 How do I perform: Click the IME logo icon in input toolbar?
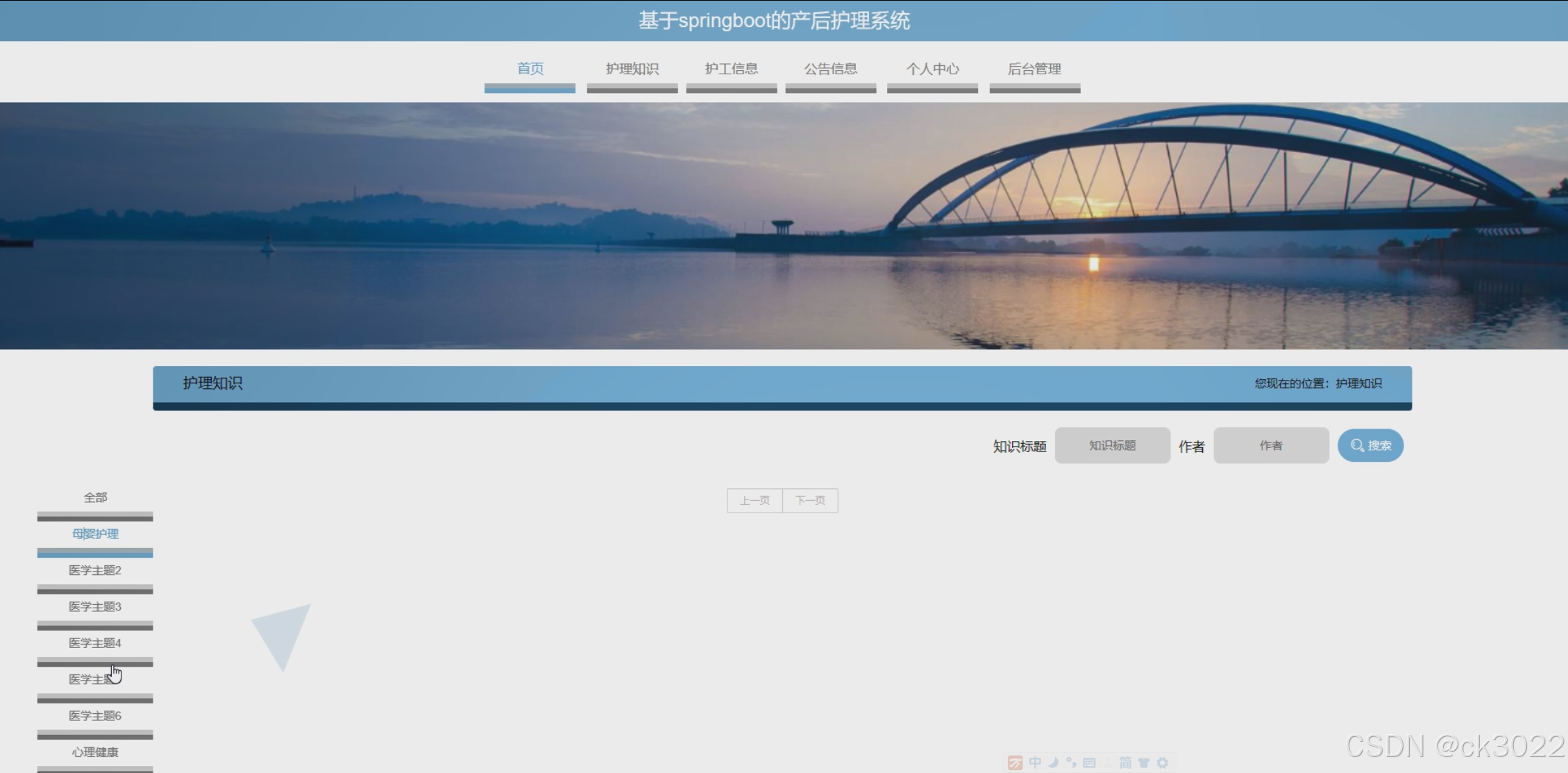(1015, 763)
